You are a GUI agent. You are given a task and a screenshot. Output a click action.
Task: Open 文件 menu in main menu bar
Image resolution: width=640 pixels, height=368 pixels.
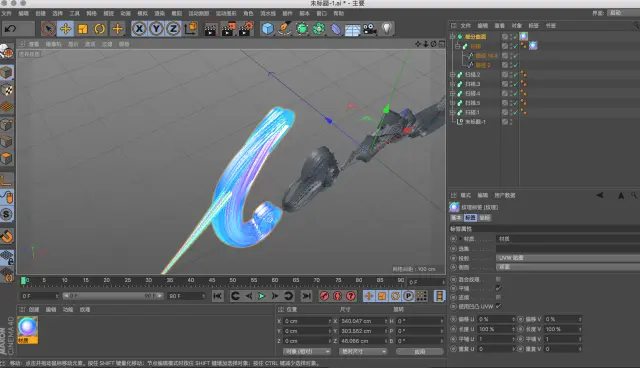coord(7,13)
